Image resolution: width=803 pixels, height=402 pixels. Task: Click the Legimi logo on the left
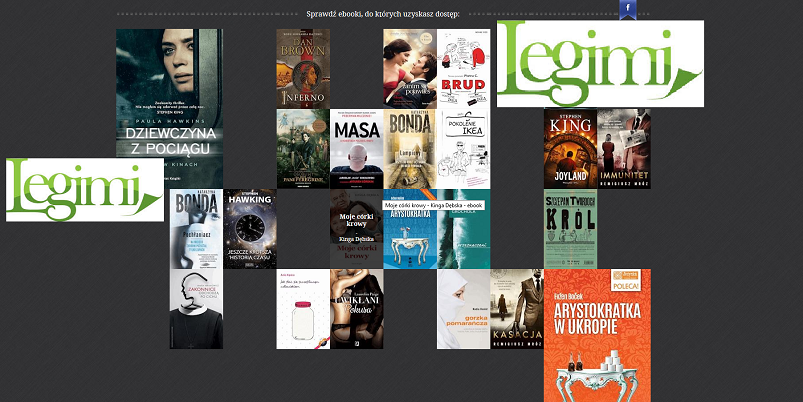[x=85, y=189]
